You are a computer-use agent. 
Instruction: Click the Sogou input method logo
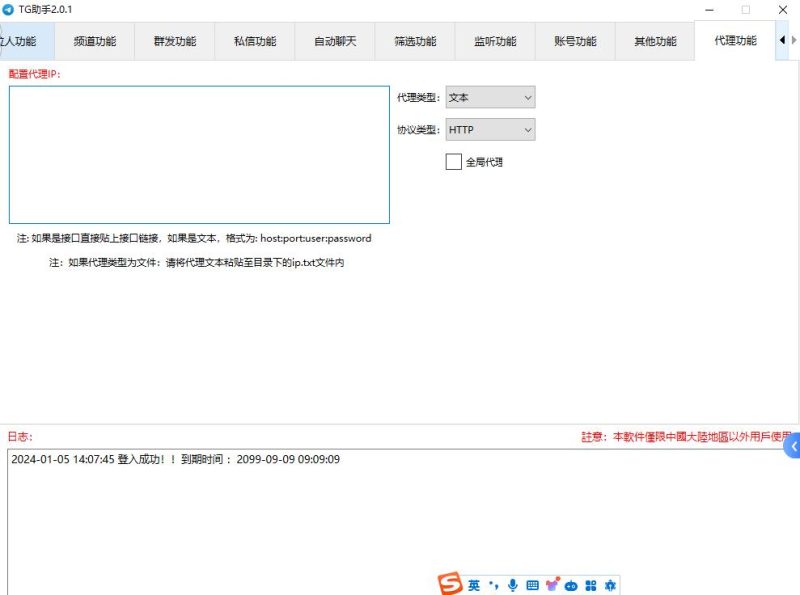452,584
